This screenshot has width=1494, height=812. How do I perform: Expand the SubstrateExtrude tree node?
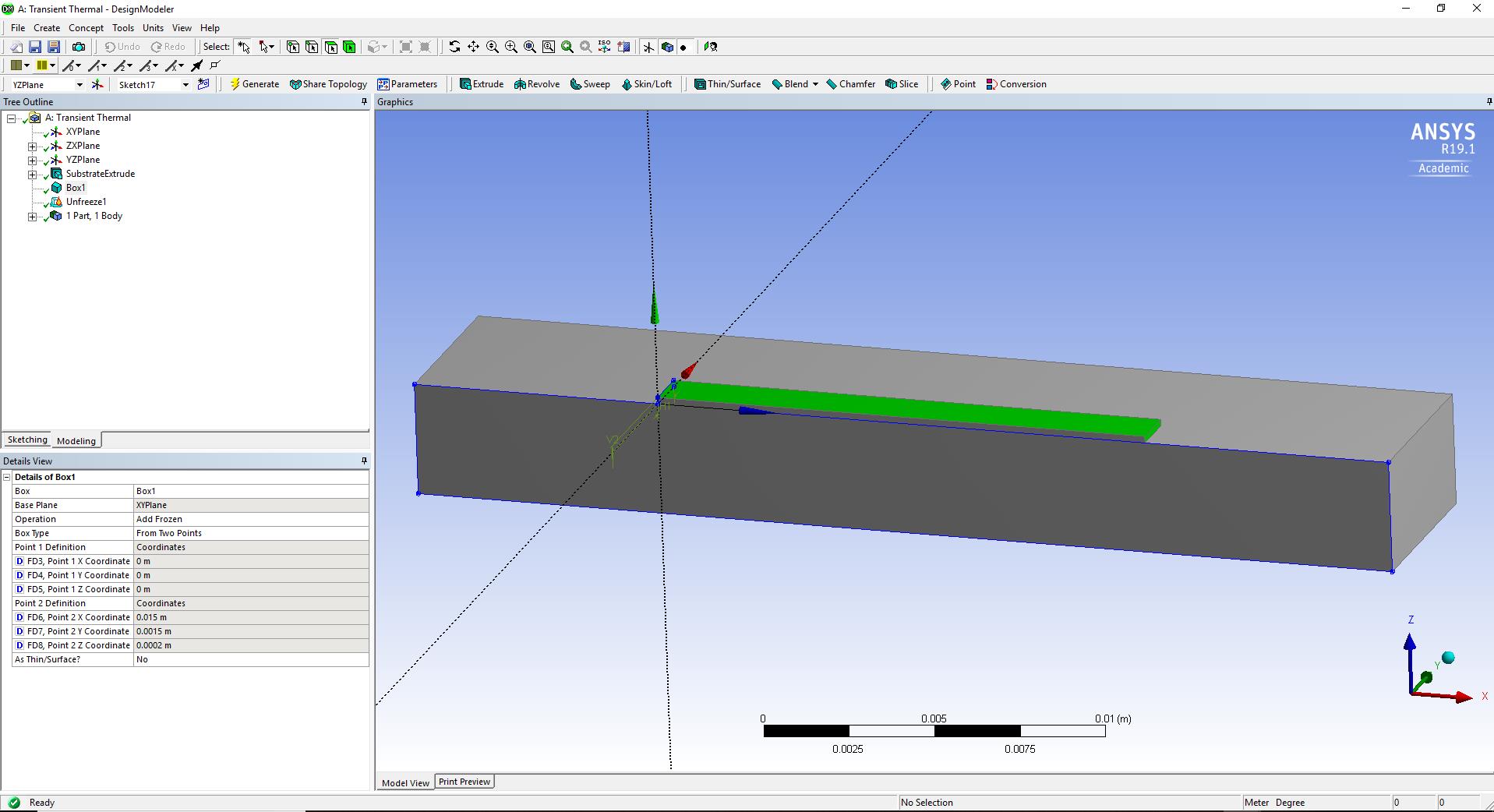(33, 175)
